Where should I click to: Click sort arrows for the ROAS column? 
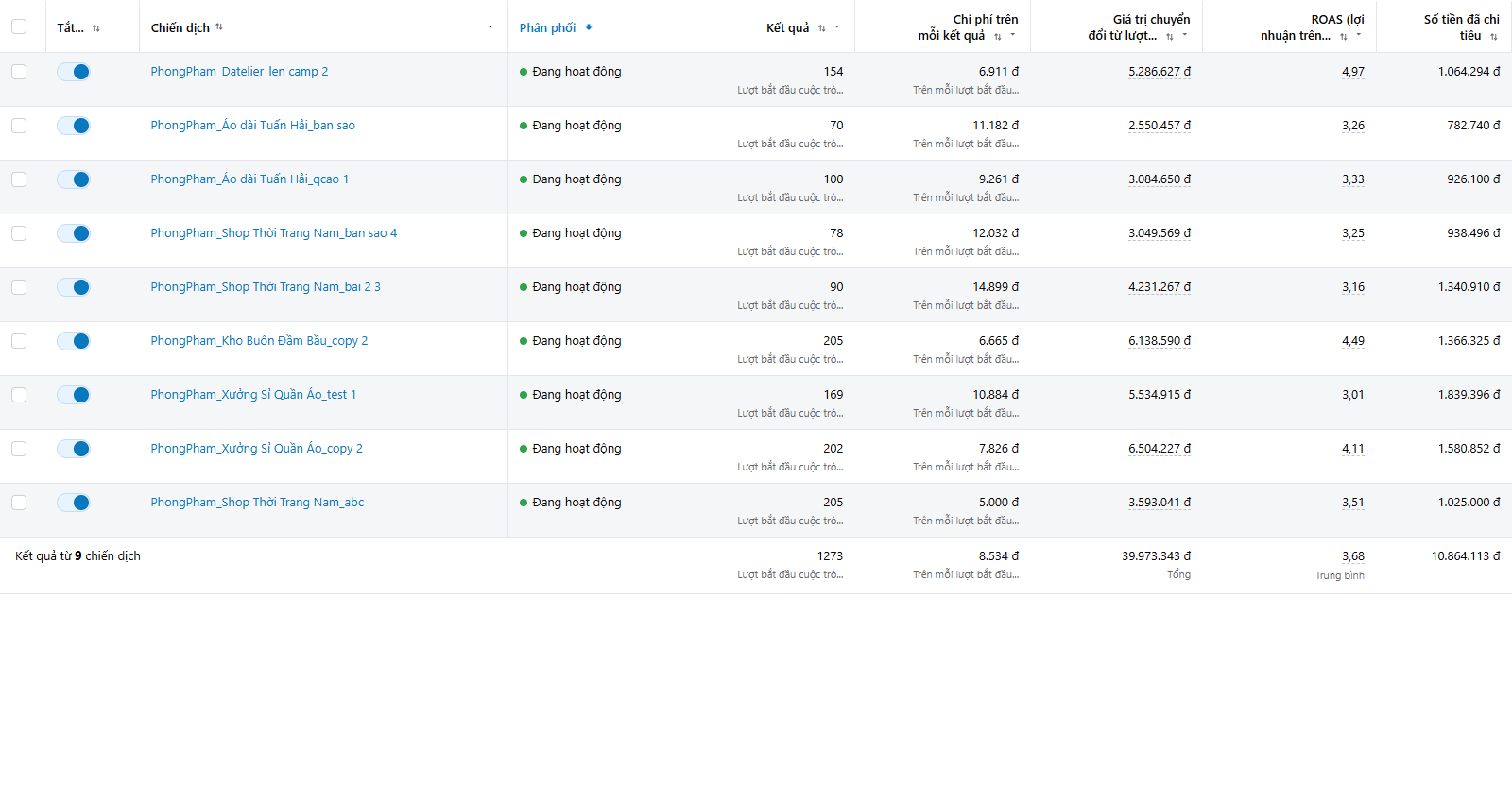1344,36
